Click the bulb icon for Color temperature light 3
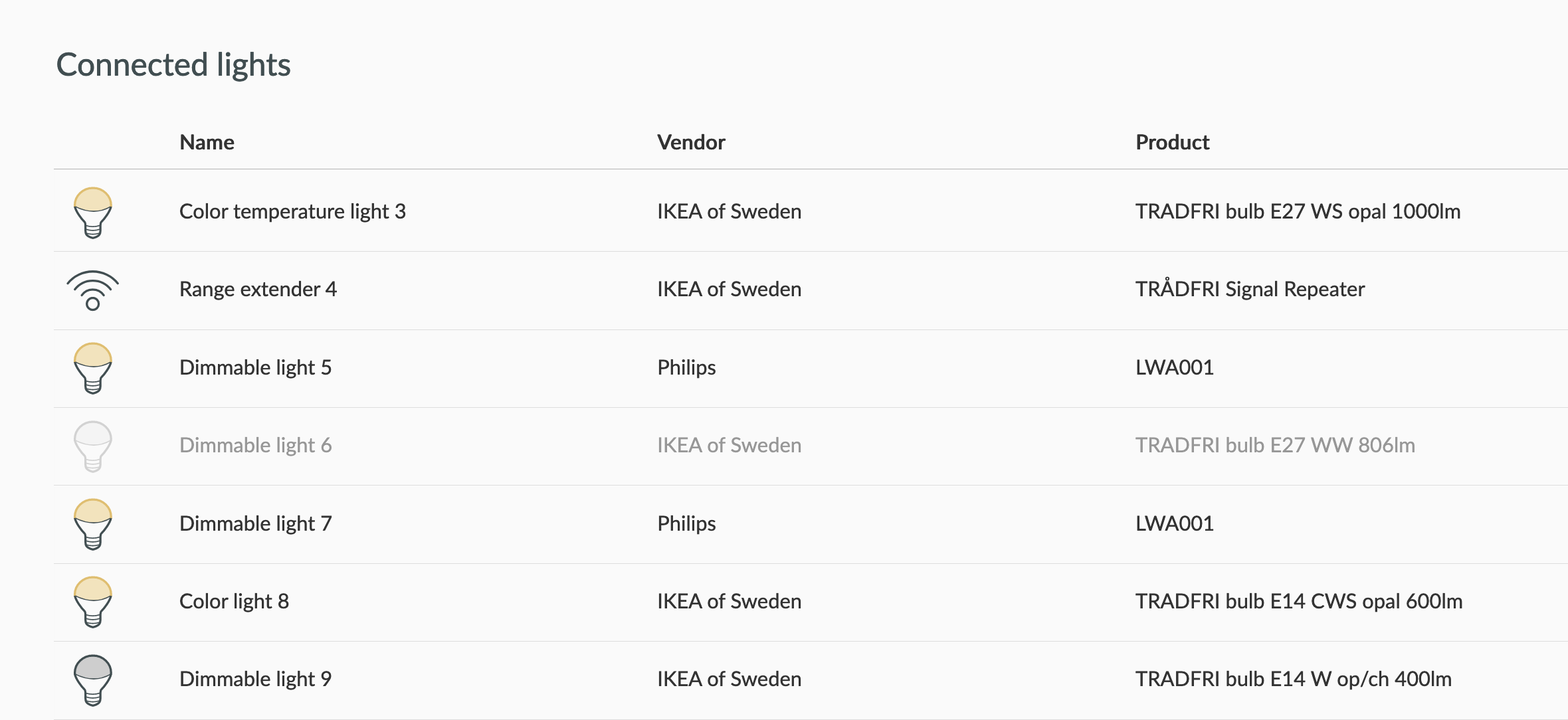Viewport: 1568px width, 720px height. coord(93,213)
